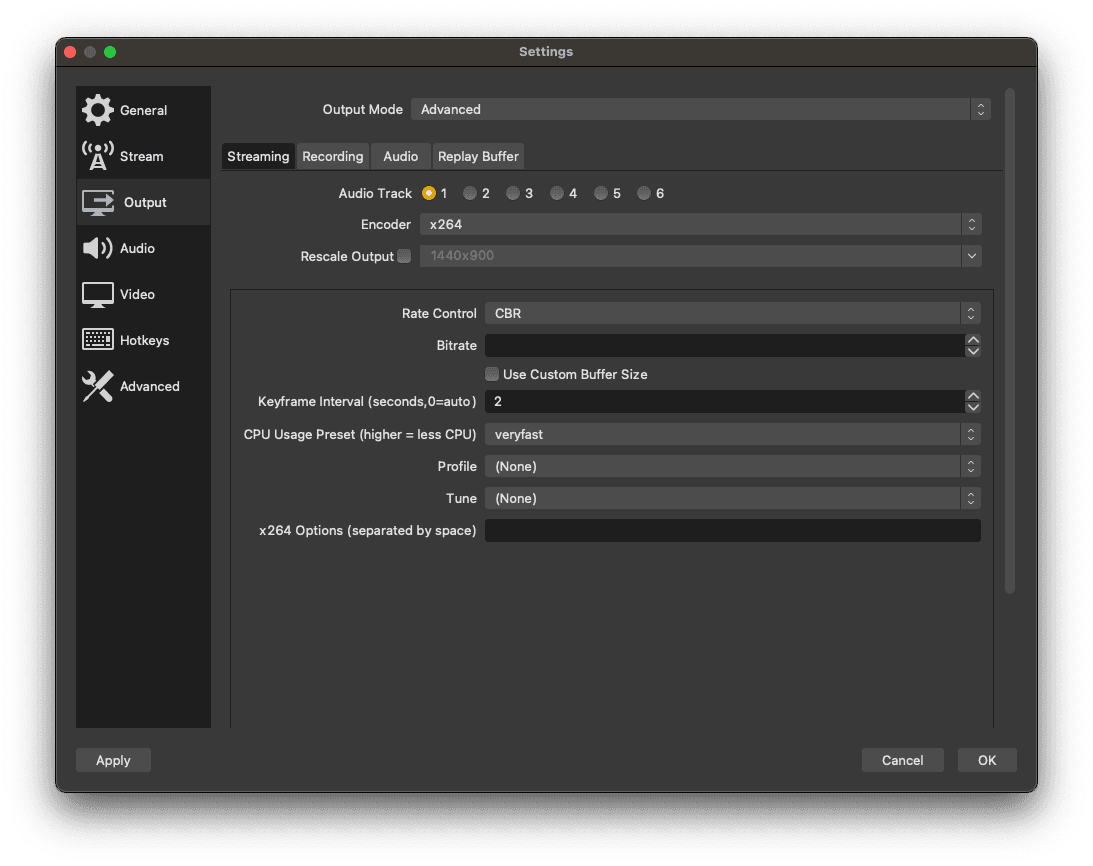Select audio track 3 radio button
Viewport: 1093px width, 866px height.
[x=513, y=193]
